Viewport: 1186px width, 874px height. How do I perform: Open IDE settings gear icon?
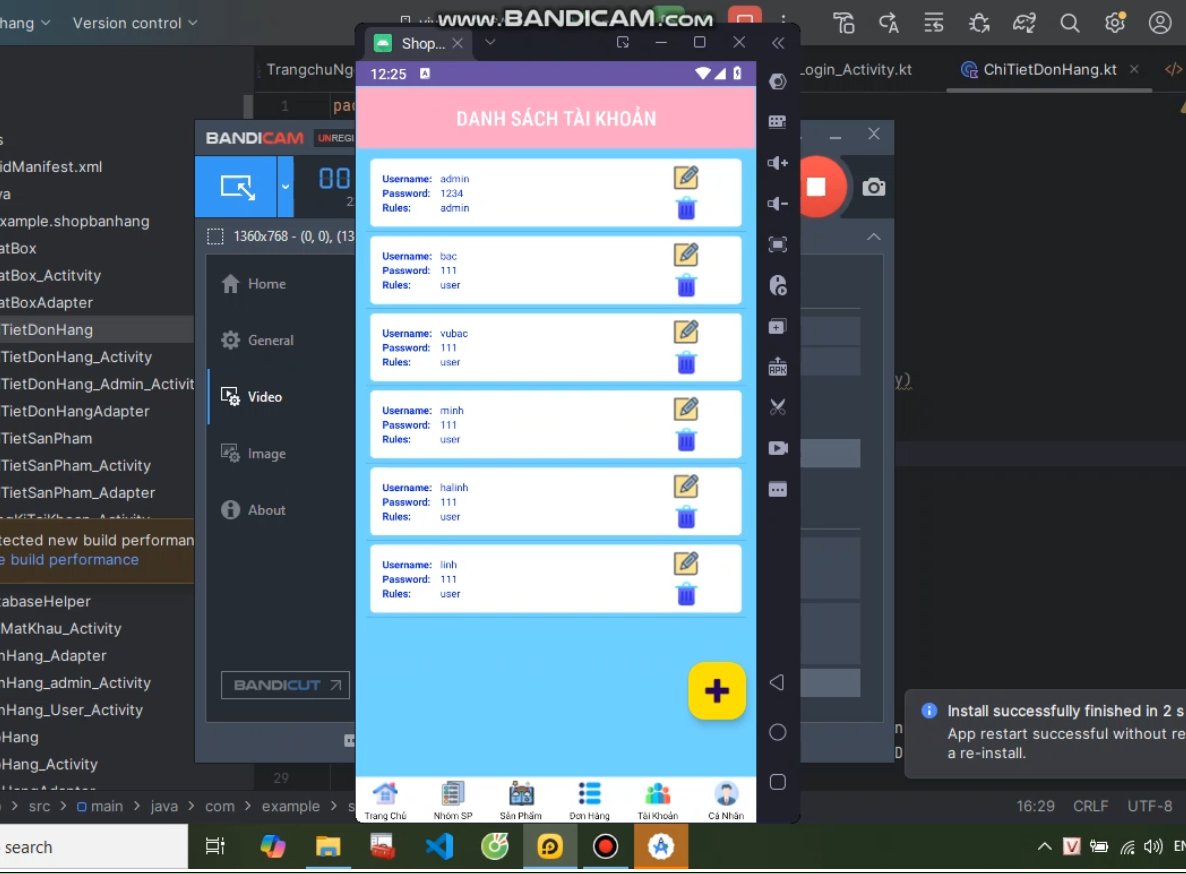1115,23
